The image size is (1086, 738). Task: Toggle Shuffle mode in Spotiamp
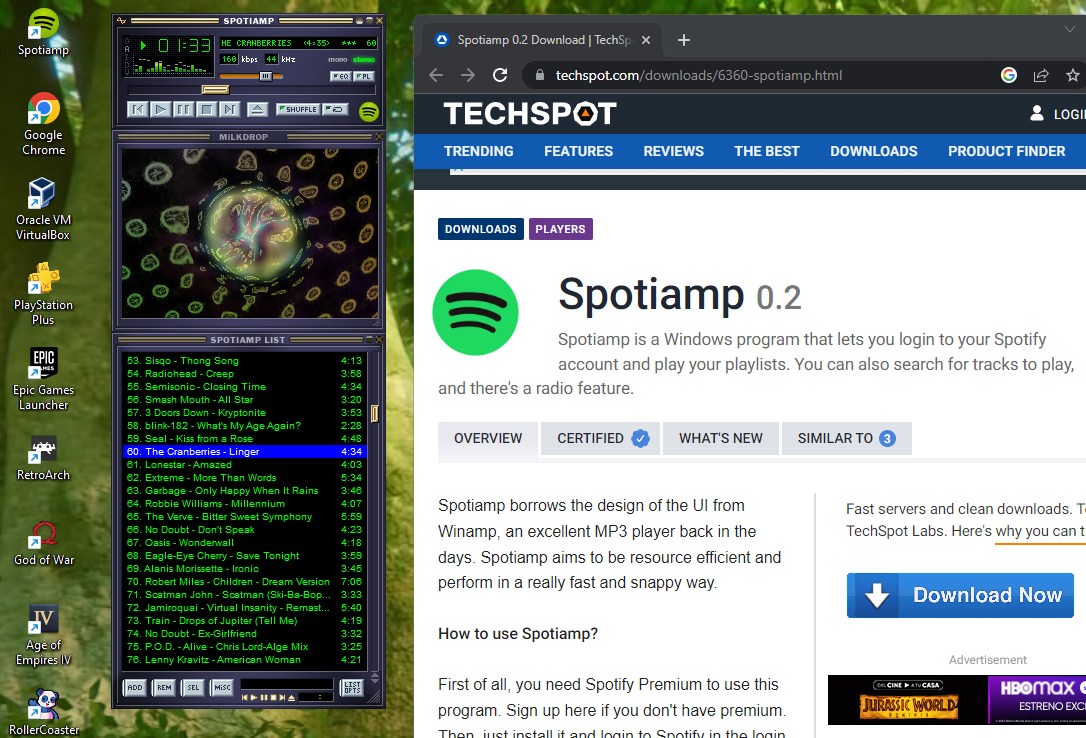coord(297,109)
